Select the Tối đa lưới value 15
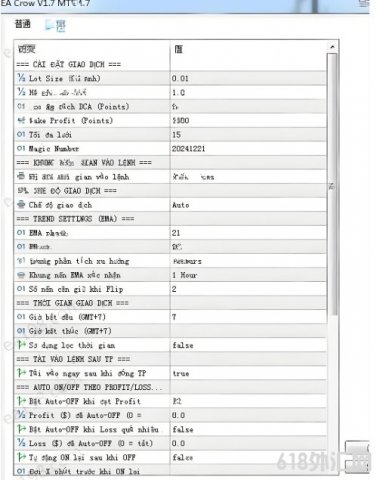 tap(176, 135)
